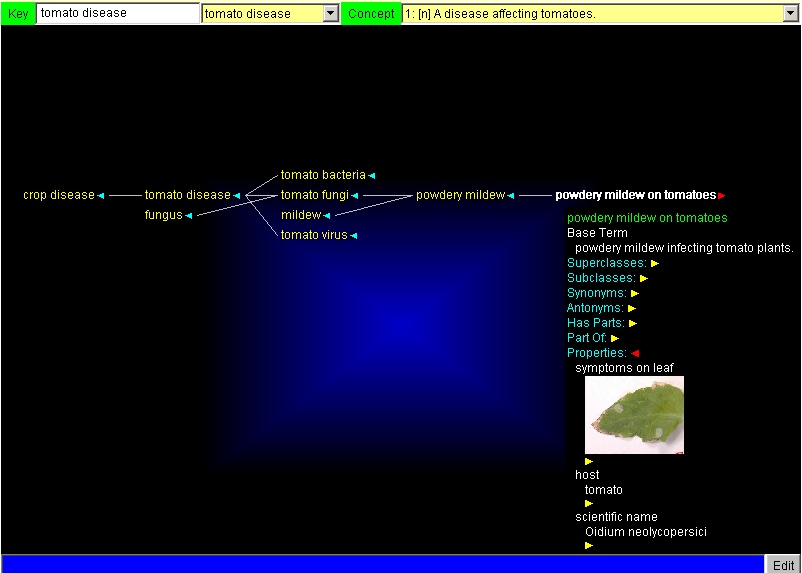Click the Superclasses label

tap(607, 263)
